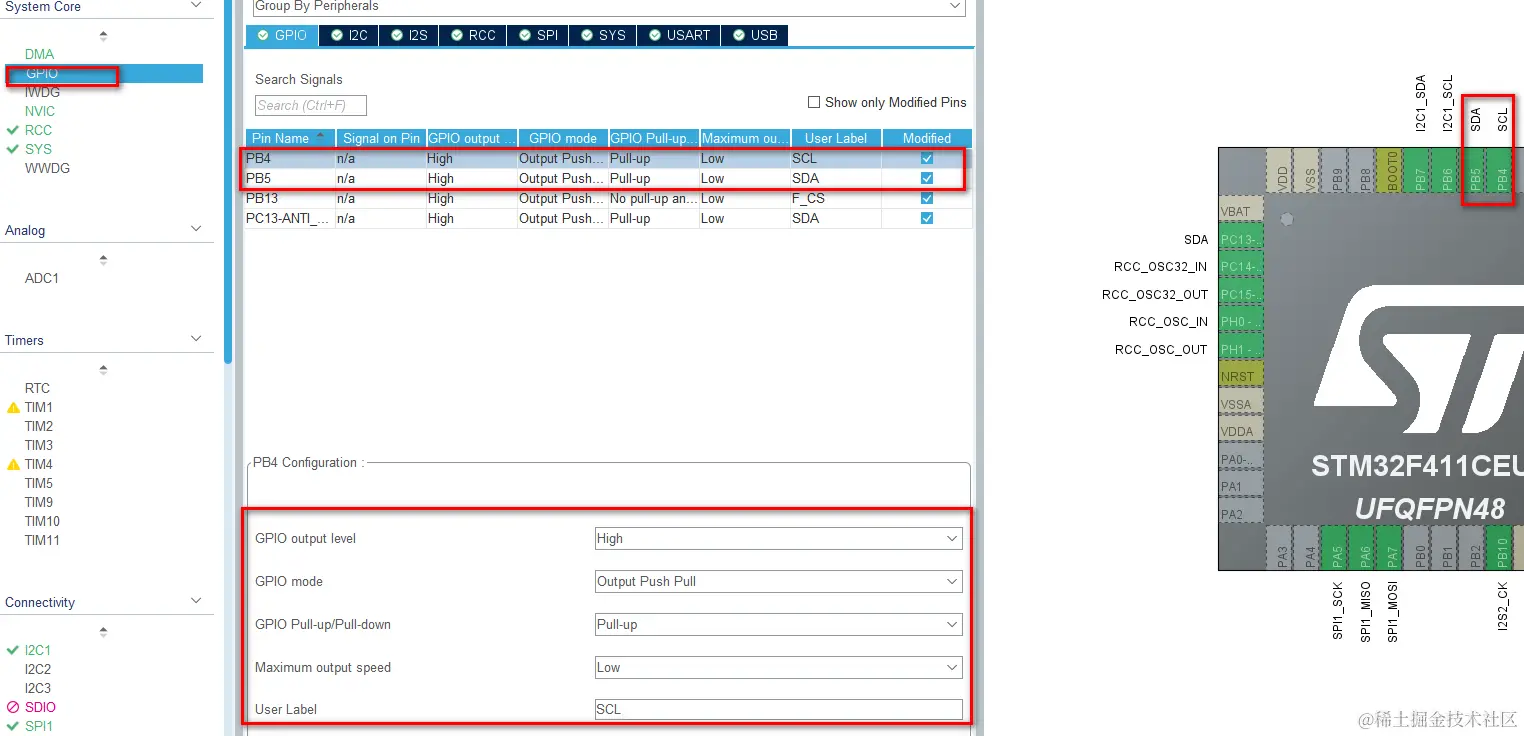
Task: Select the PB5 row in table
Action: [x=609, y=178]
